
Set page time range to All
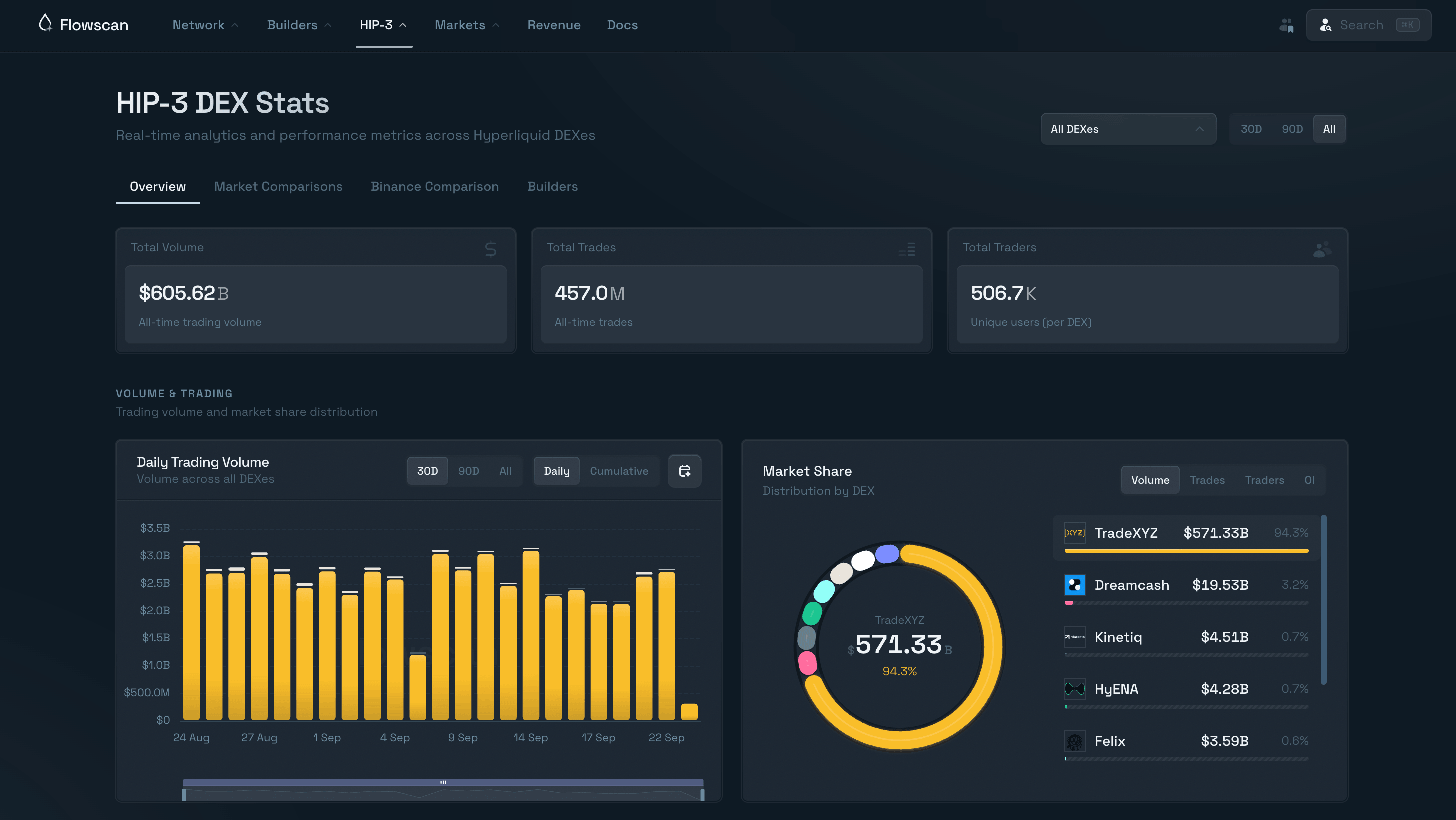1329,129
